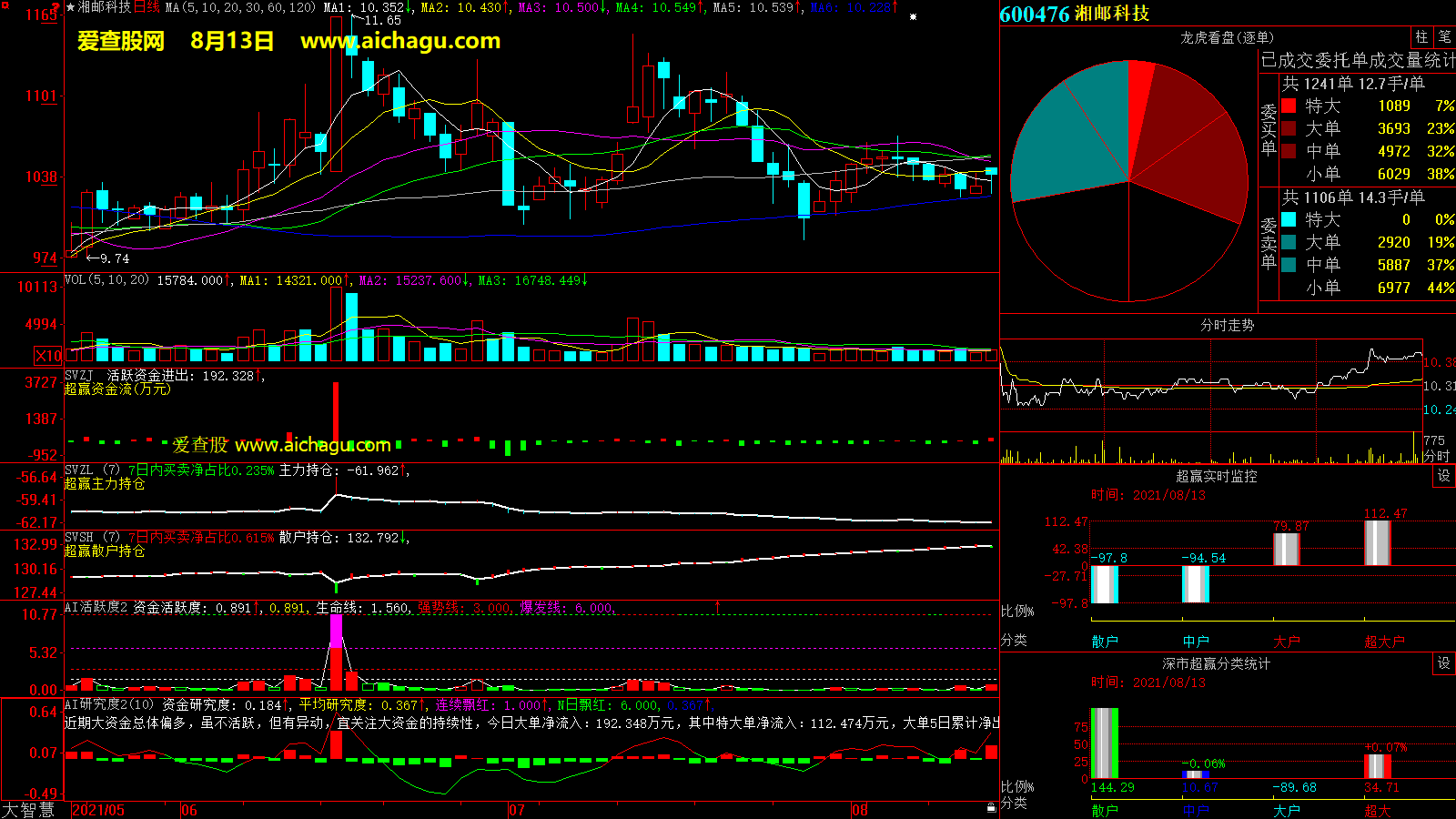Click the white star marker near top right of chart
The image size is (1456, 819).
click(x=913, y=16)
